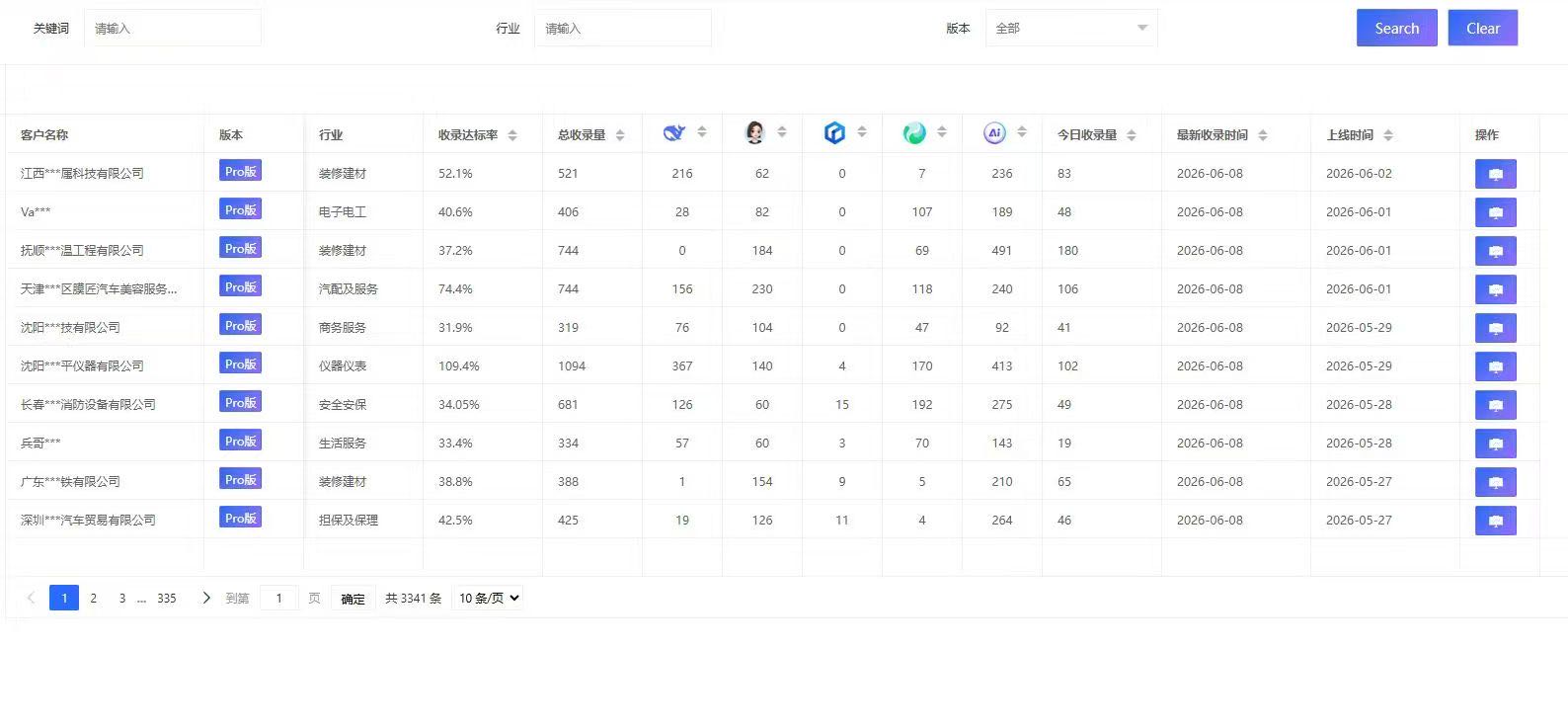This screenshot has width=1568, height=727.
Task: Sort by 收录达标率 column arrows
Action: point(512,135)
